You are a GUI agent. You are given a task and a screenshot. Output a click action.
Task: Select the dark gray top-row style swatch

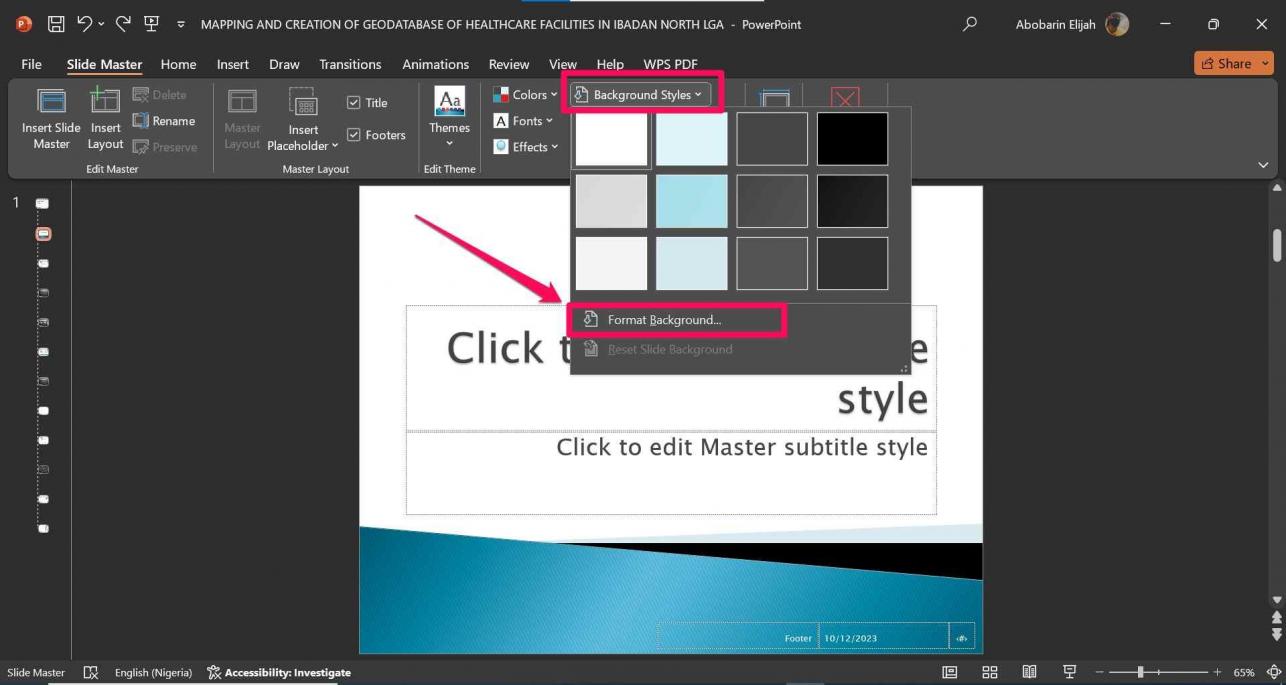772,139
